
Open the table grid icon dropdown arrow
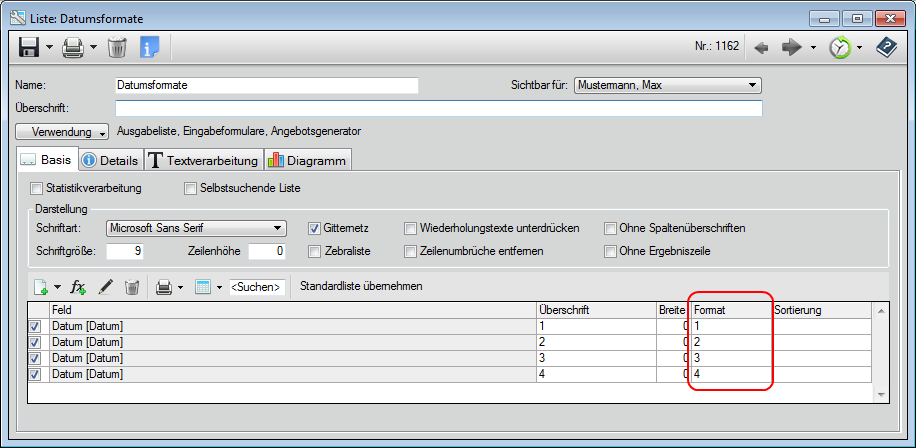[x=219, y=287]
